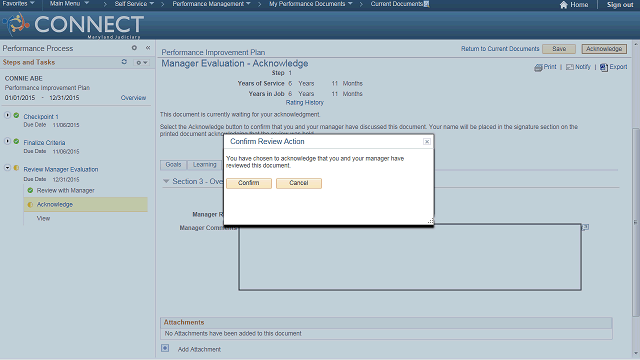
Task: Click Checkpoint 1 green status icon
Action: coord(16,116)
